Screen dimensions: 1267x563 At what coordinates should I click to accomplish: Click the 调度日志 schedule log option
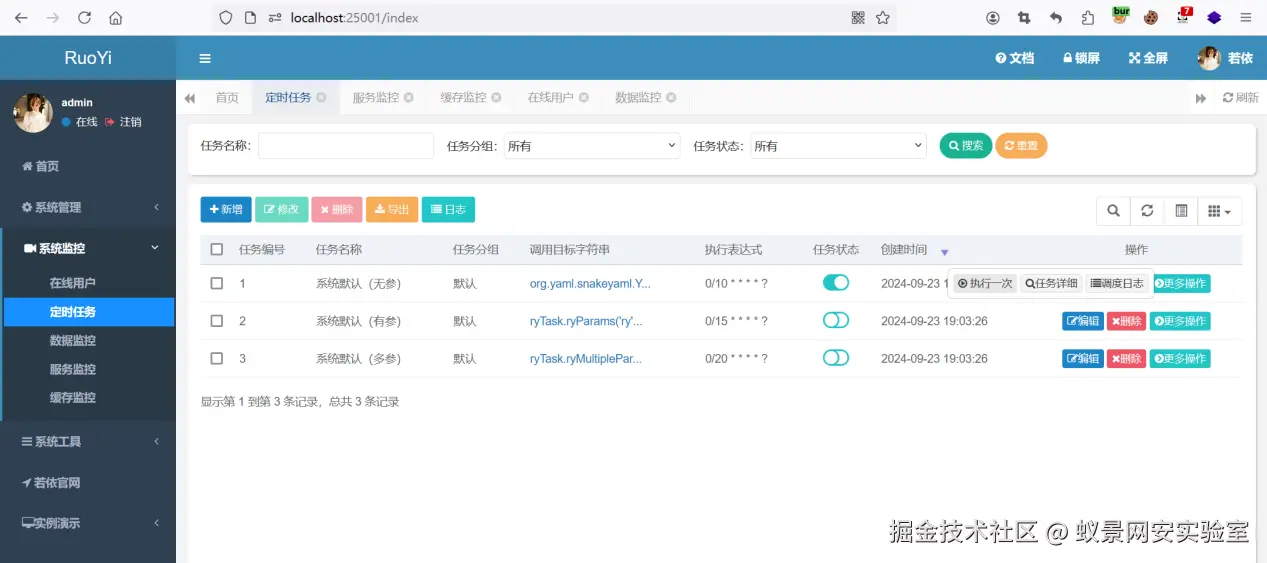(1118, 284)
